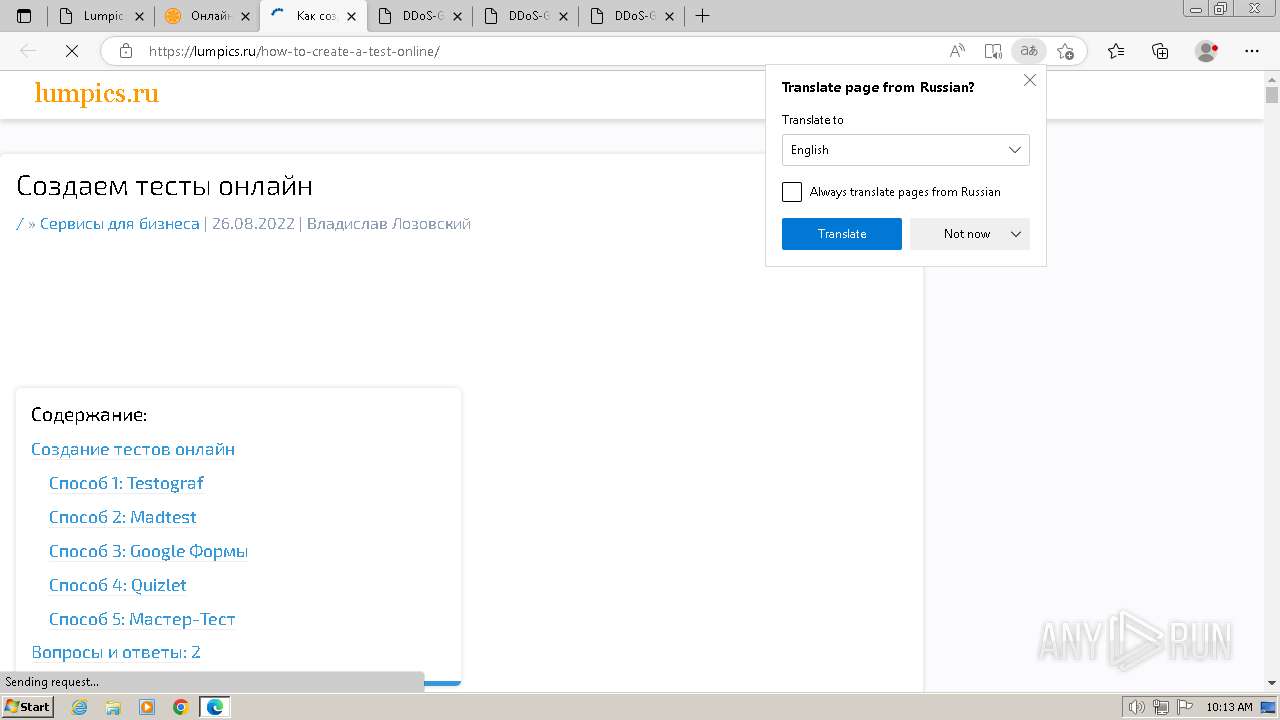This screenshot has height=720, width=1280.
Task: Go to Способ 4: Quizlet
Action: [x=118, y=585]
